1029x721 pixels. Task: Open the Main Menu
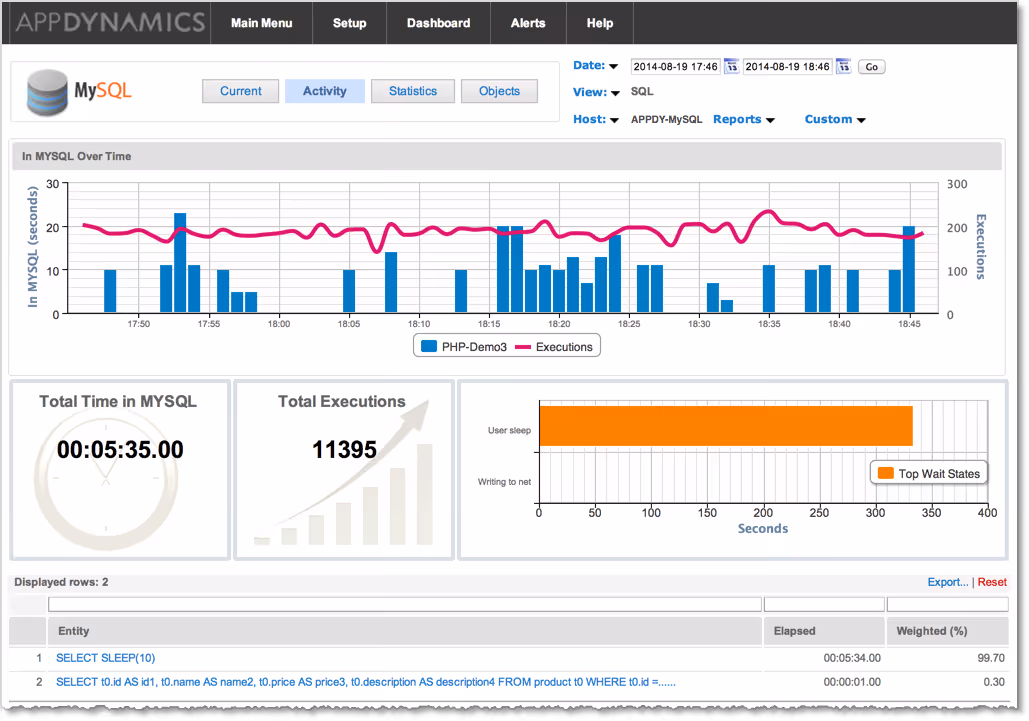click(261, 23)
